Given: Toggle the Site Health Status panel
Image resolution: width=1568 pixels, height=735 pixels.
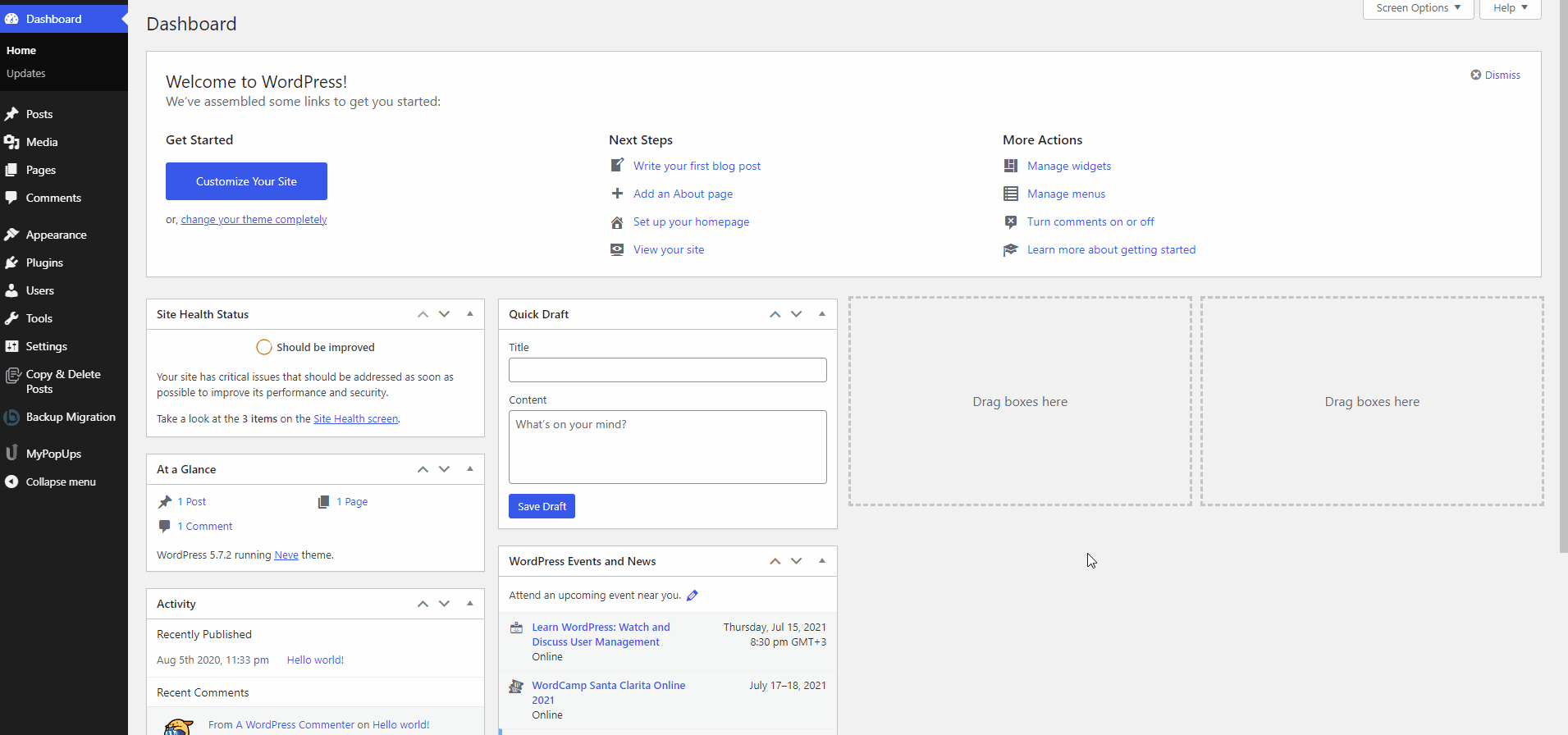Looking at the screenshot, I should [470, 314].
